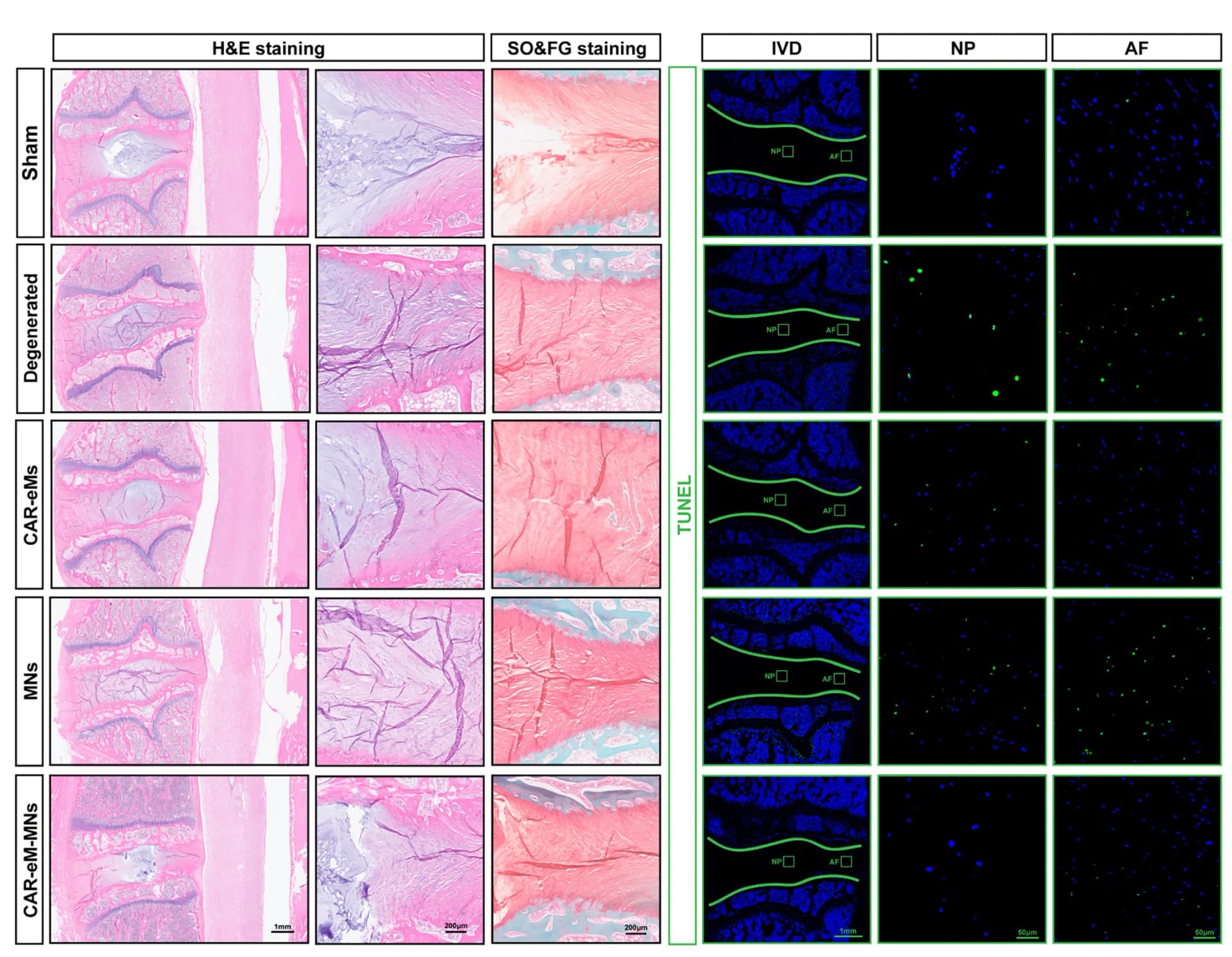Select the CAR-eMs H&E high-magnification image
Image resolution: width=1232 pixels, height=957 pixels.
click(x=400, y=504)
